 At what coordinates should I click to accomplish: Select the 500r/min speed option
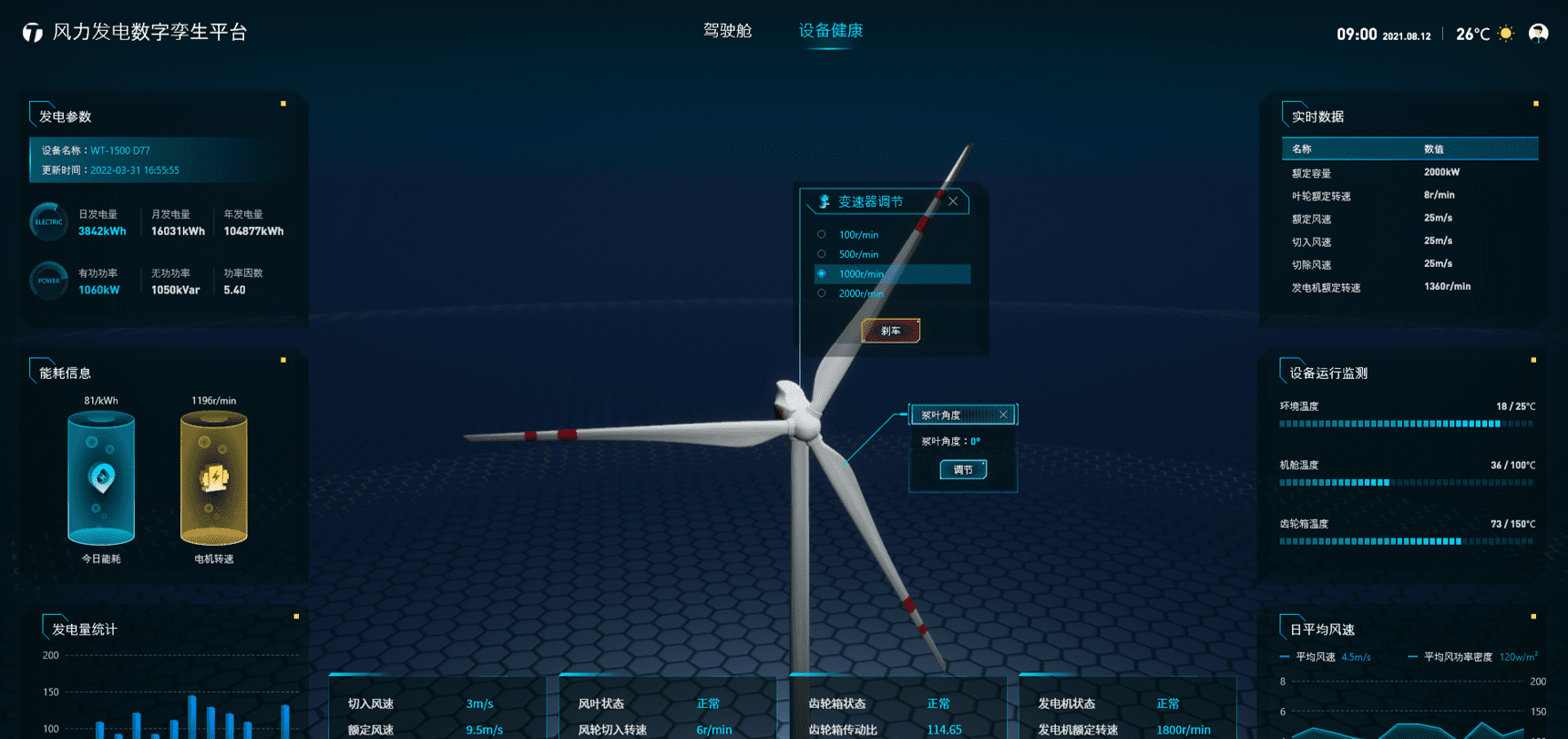(x=822, y=255)
